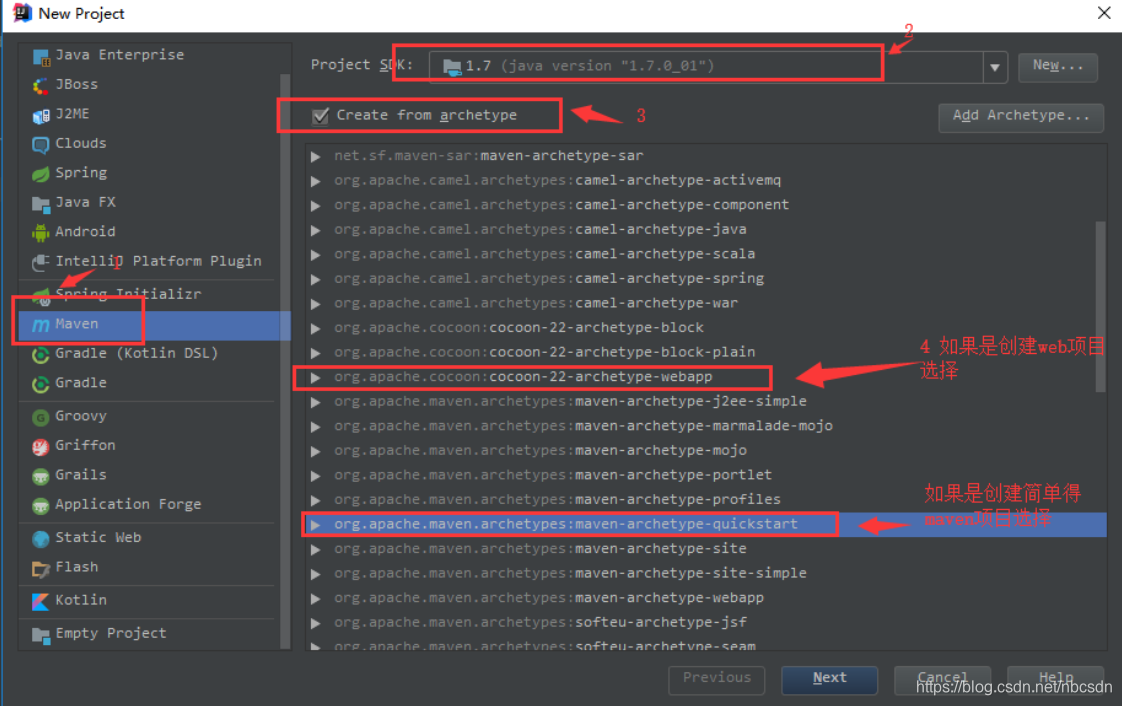Viewport: 1122px width, 706px height.
Task: Click the Java FX folder icon
Action: [x=41, y=203]
